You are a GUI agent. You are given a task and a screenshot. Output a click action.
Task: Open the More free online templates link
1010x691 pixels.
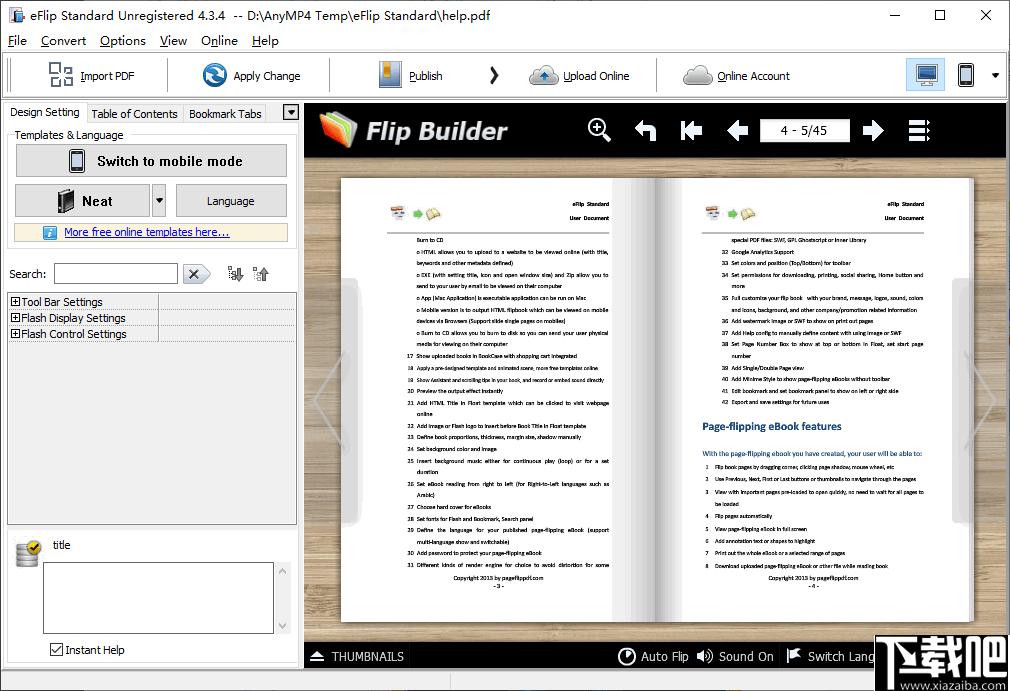tap(146, 232)
